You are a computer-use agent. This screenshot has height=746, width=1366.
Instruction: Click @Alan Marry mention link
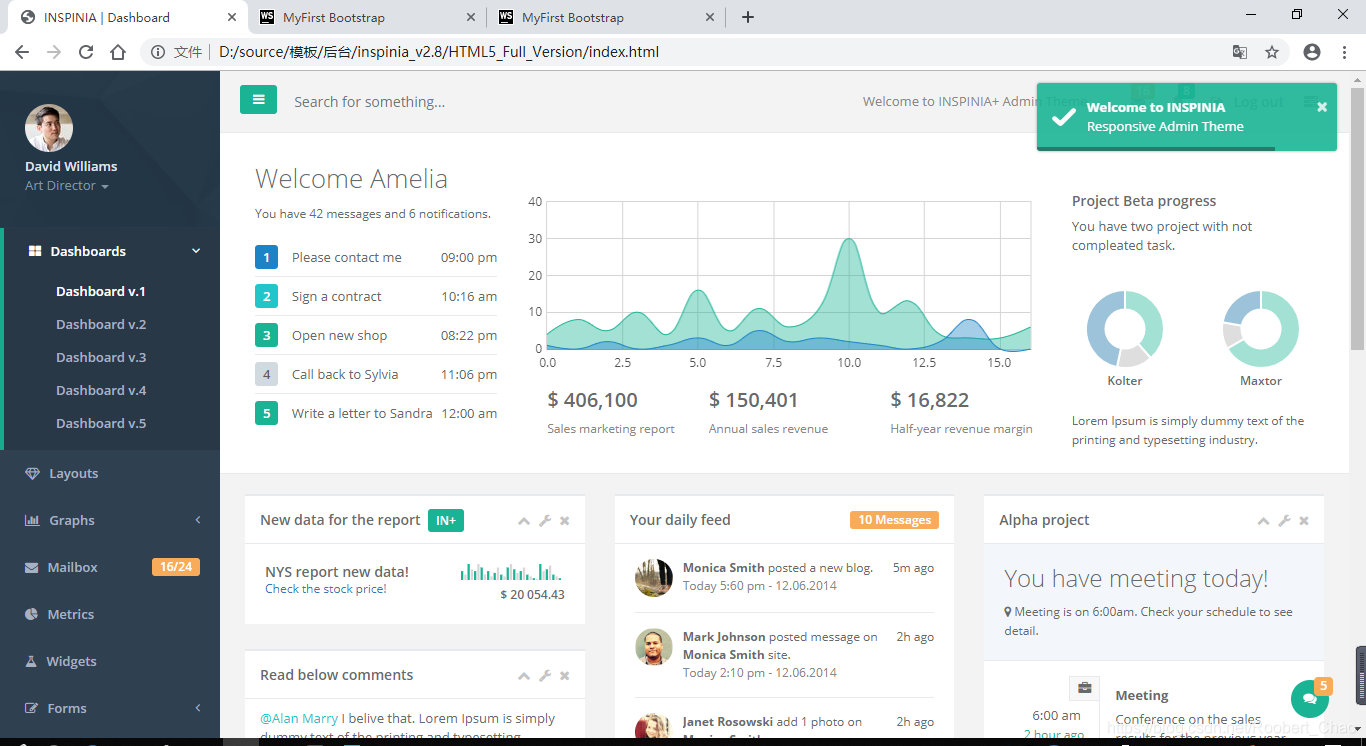299,718
